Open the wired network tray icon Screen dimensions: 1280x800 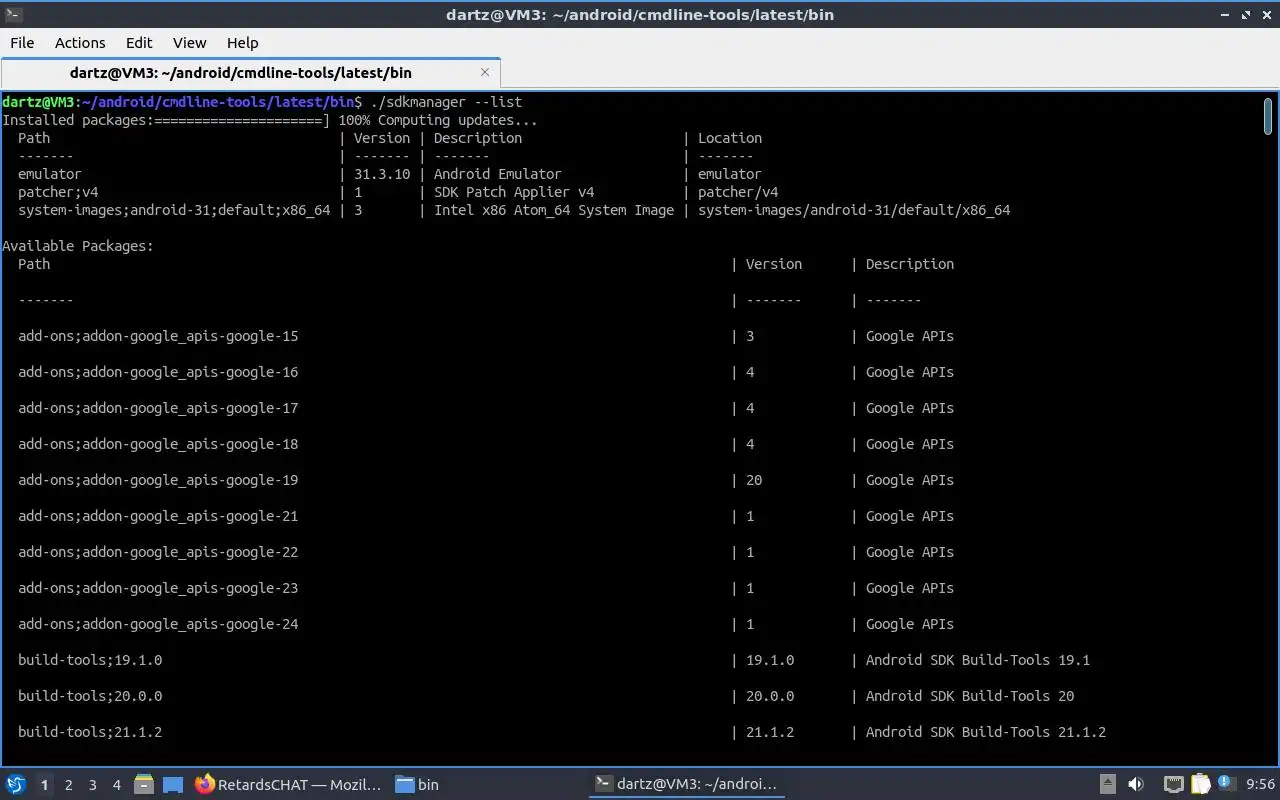[x=1174, y=784]
